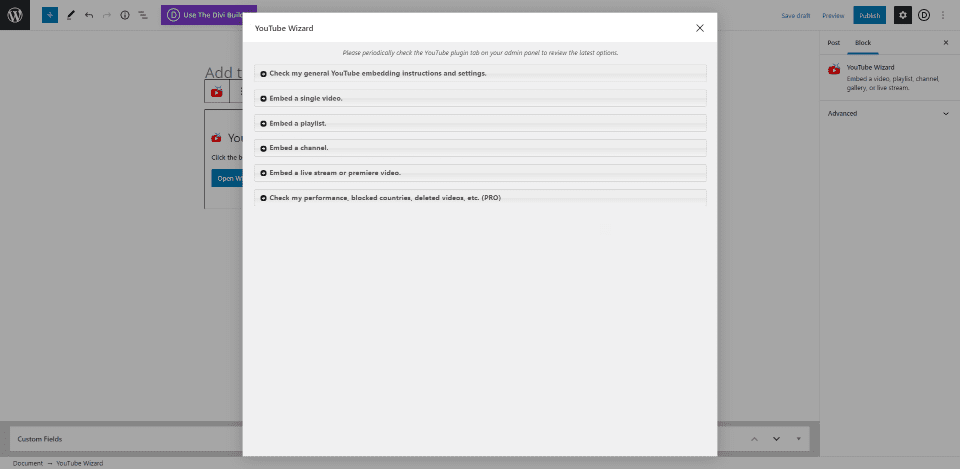Open the list view outline icon
Image resolution: width=960 pixels, height=469 pixels.
143,15
